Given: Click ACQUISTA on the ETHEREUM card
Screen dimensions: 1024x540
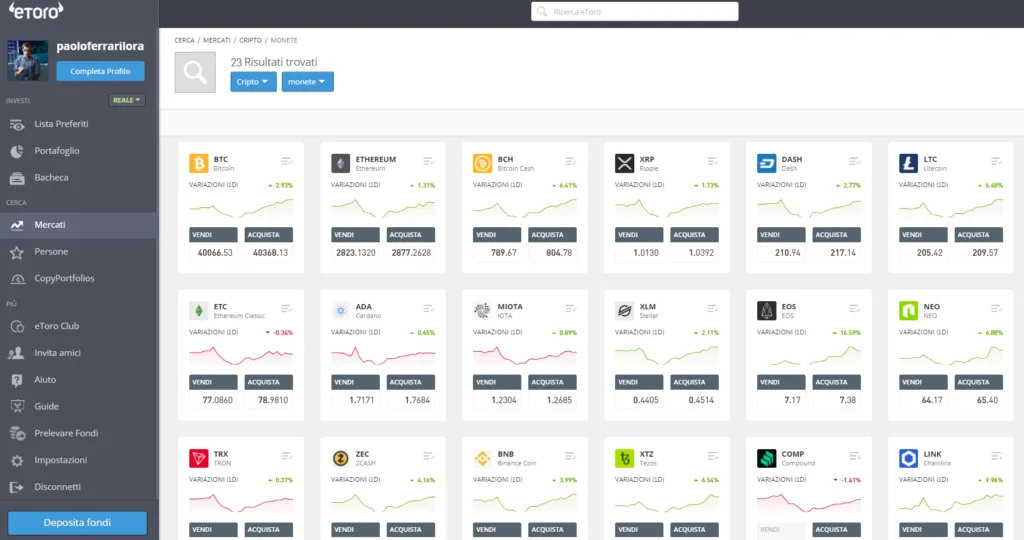Looking at the screenshot, I should (x=411, y=234).
